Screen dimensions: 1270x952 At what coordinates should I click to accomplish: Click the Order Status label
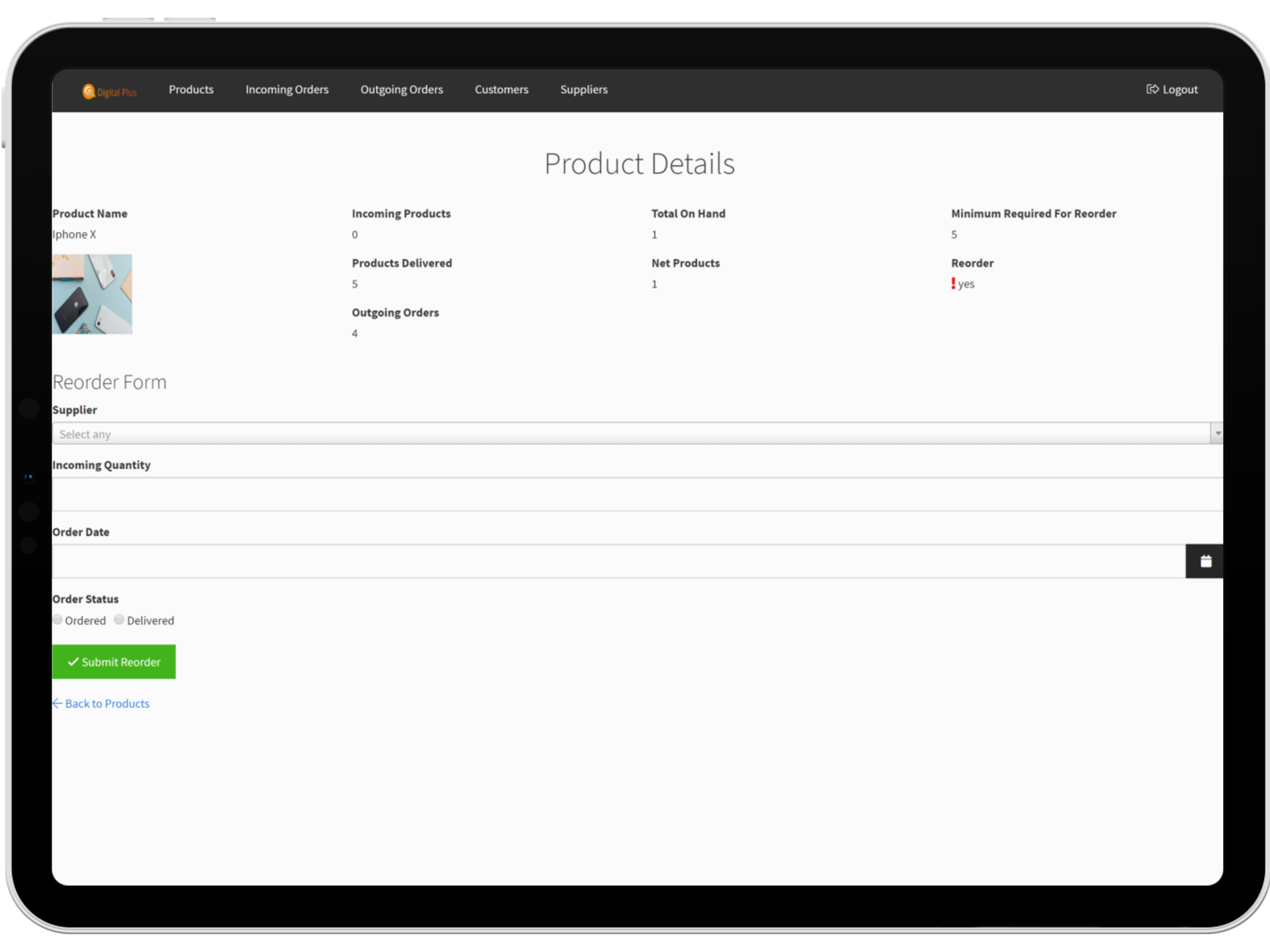coord(85,599)
